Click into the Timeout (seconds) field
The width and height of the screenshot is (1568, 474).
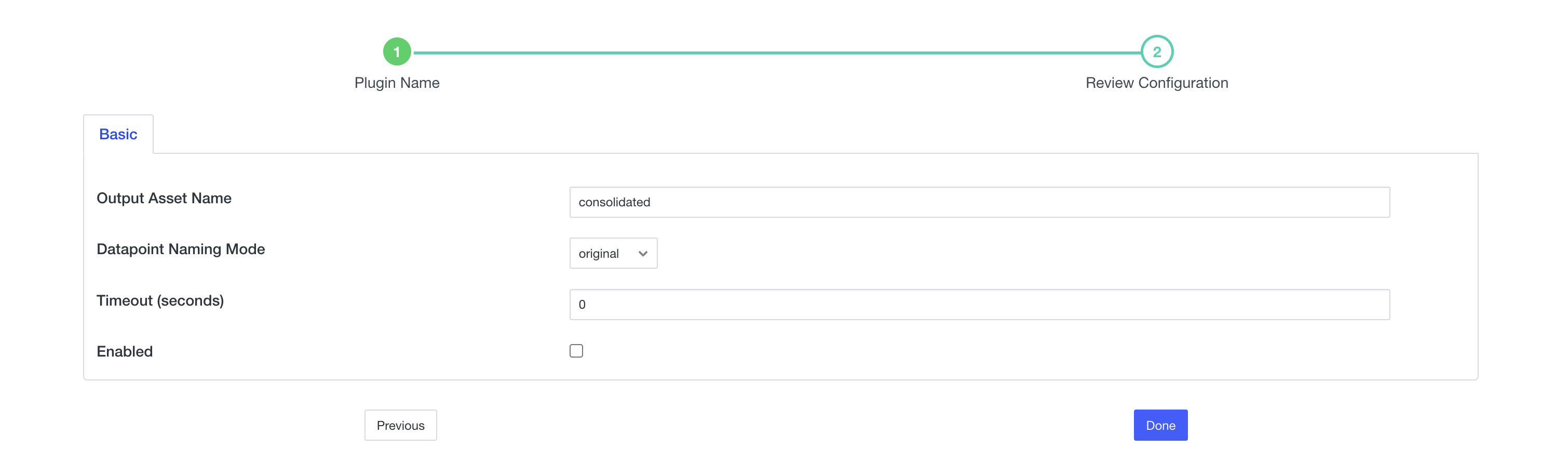pyautogui.click(x=979, y=305)
